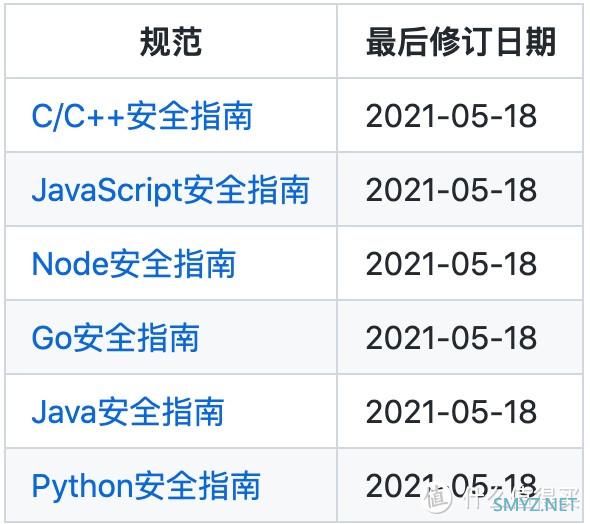Select the date in the JavaScript row

pyautogui.click(x=451, y=190)
